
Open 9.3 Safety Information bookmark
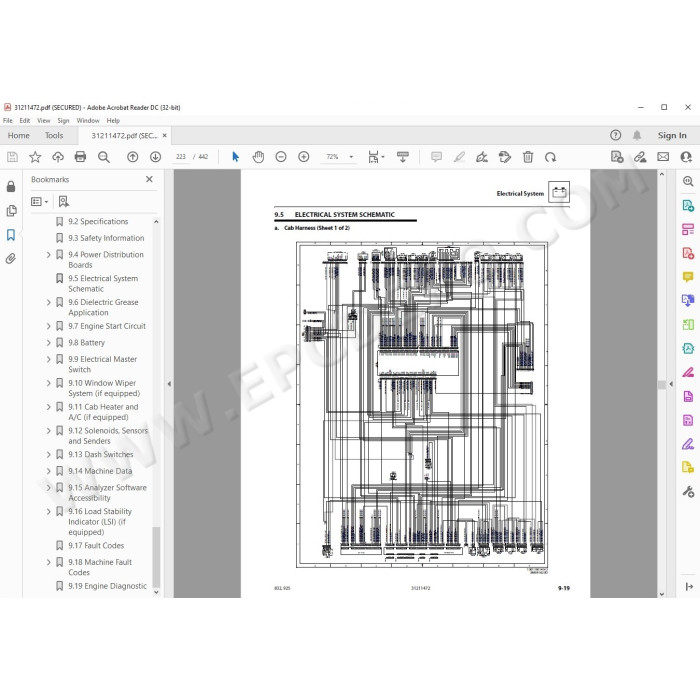(x=106, y=238)
